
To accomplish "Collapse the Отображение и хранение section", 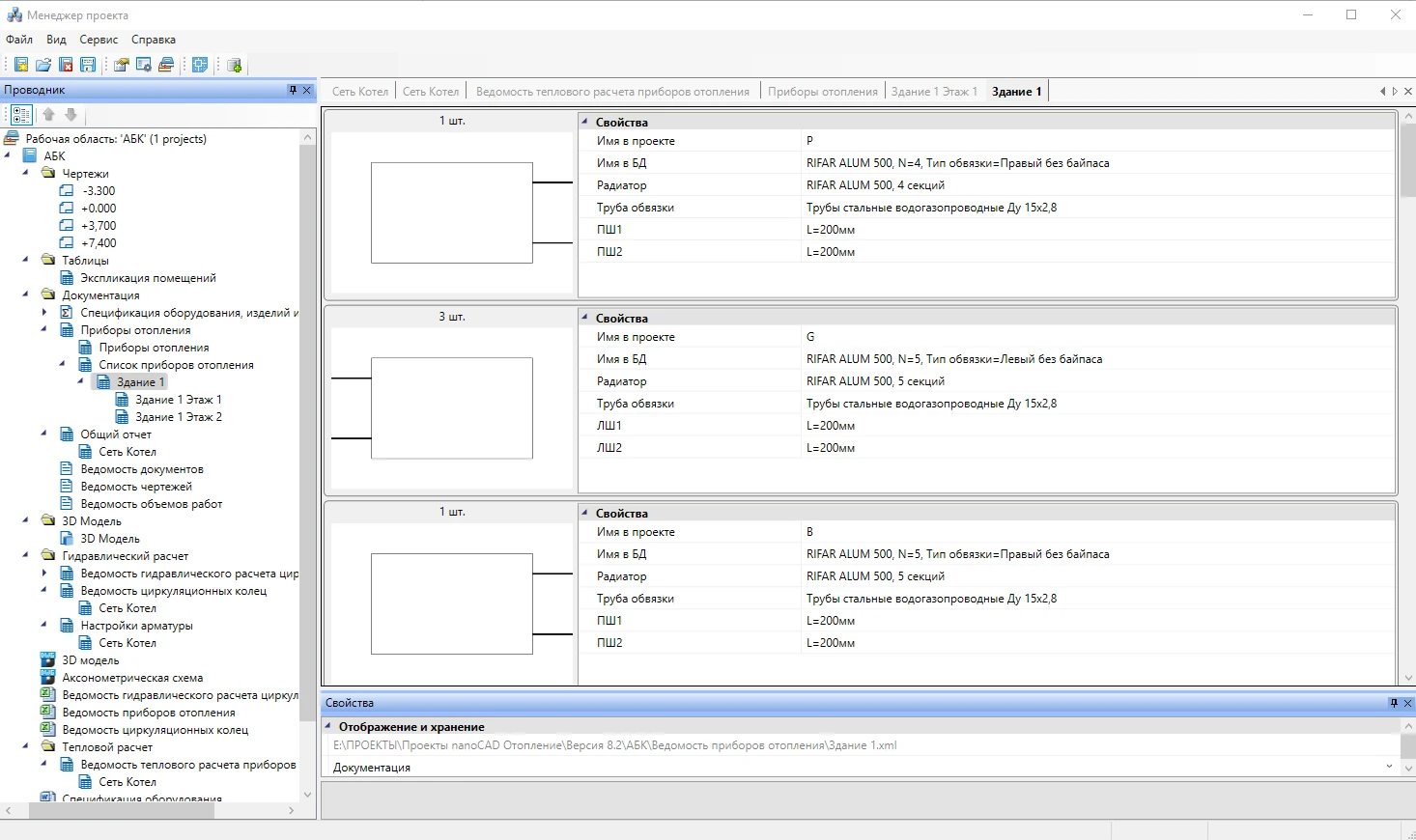I will [x=328, y=726].
